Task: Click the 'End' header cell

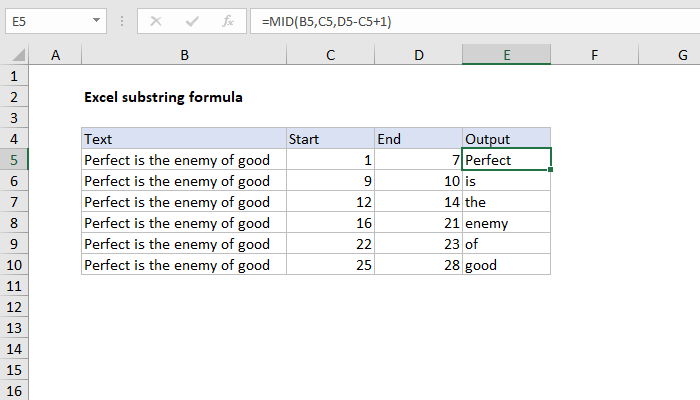Action: (418, 139)
